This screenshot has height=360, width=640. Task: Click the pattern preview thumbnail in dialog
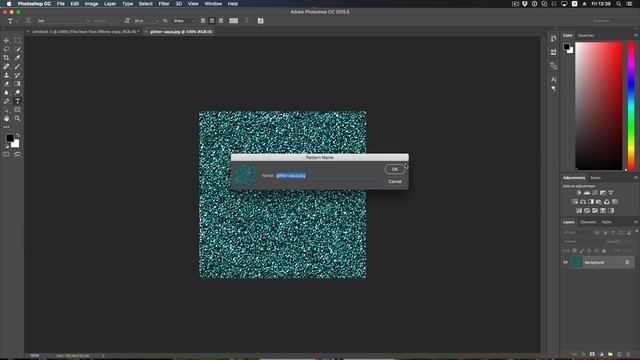246,175
